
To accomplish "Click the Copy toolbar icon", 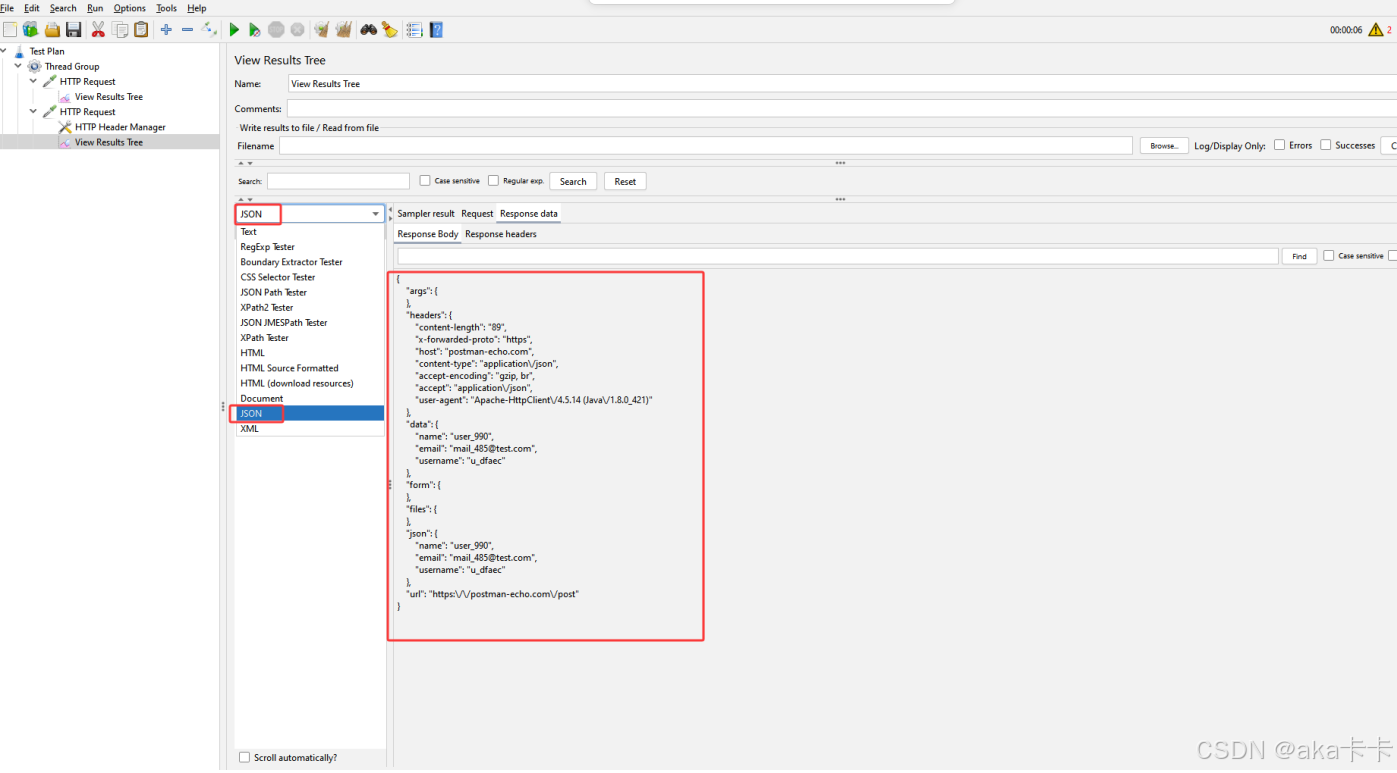I will pos(120,30).
